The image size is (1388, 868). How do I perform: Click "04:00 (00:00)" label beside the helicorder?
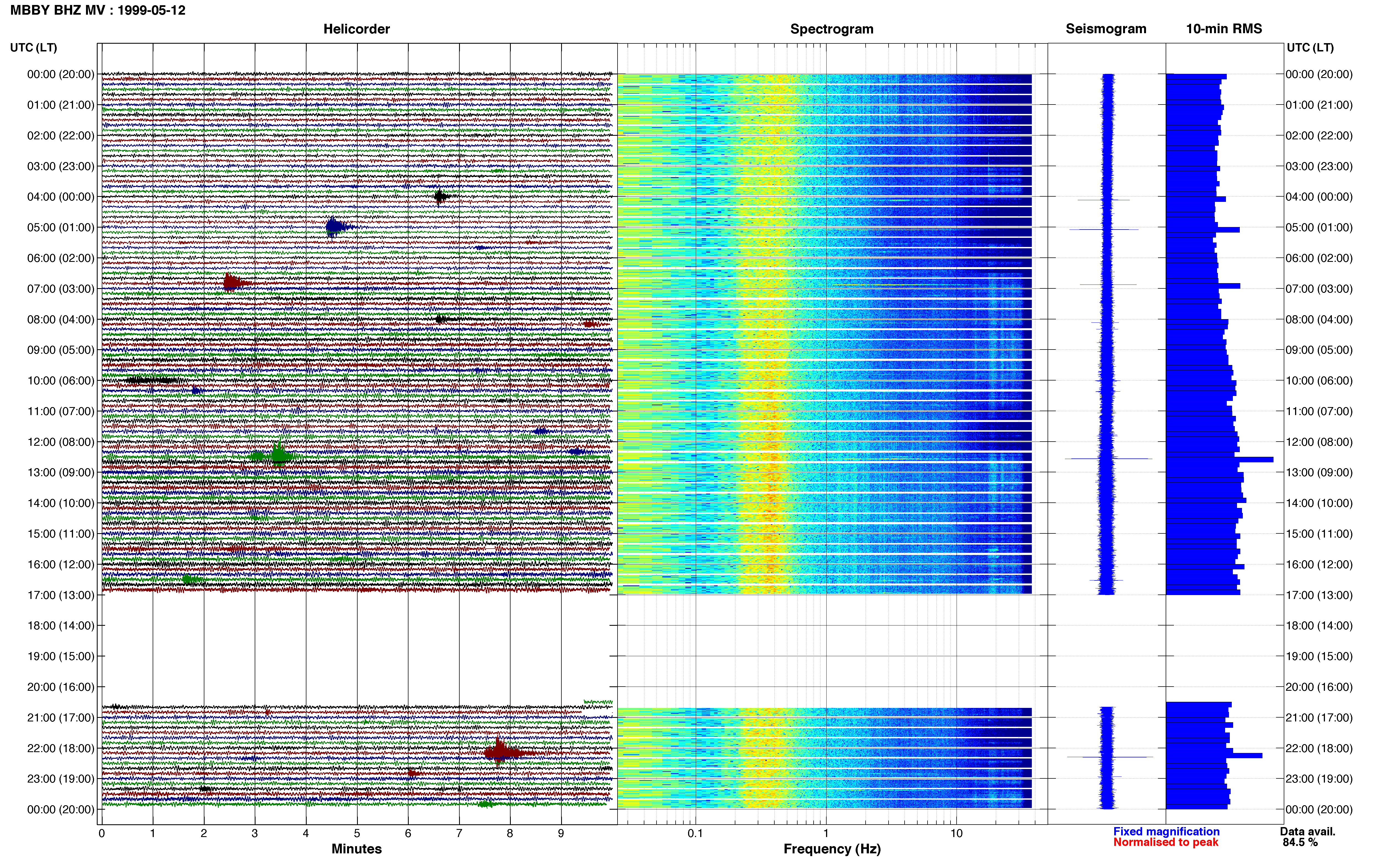tap(61, 197)
